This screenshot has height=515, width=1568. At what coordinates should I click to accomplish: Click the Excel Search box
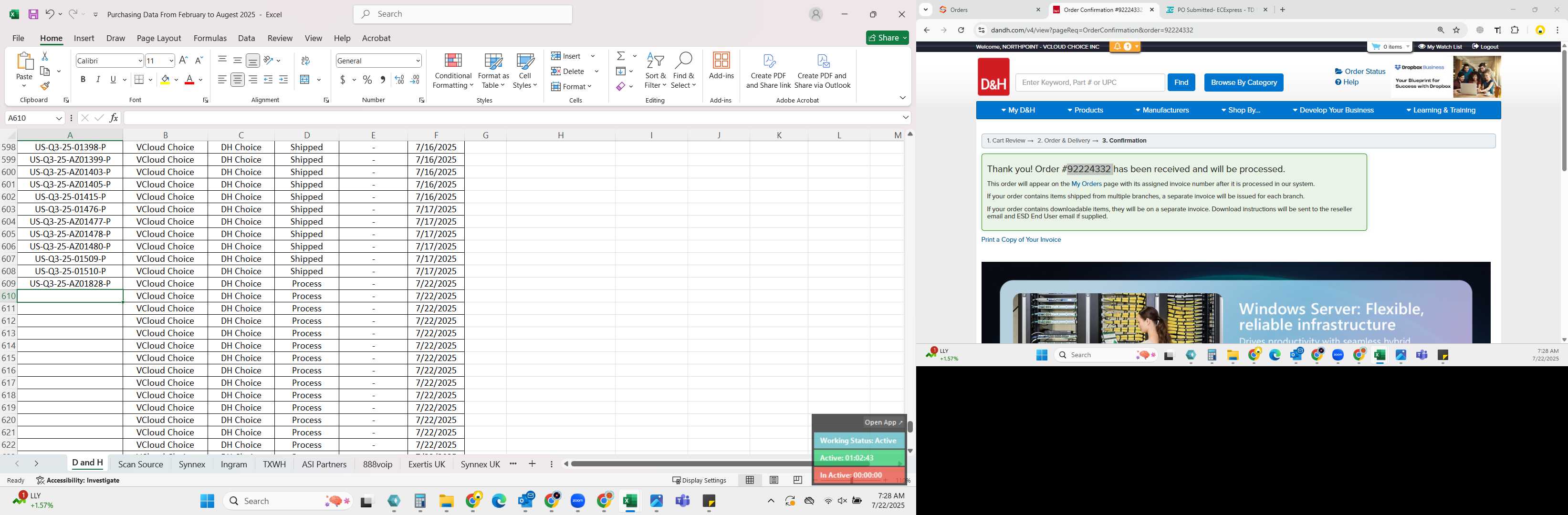coord(462,14)
